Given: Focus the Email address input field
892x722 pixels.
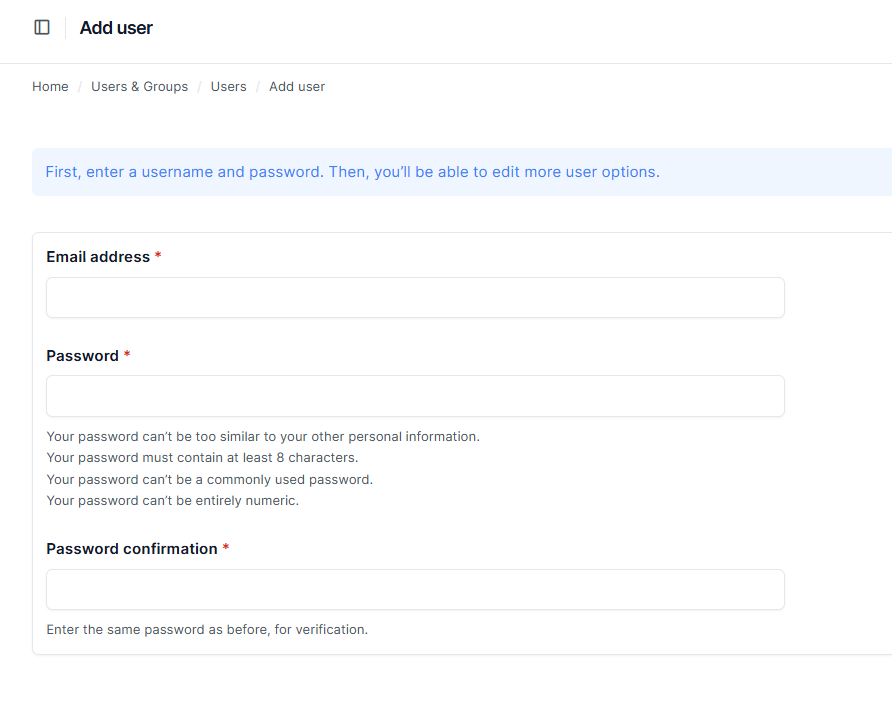Looking at the screenshot, I should pyautogui.click(x=415, y=298).
